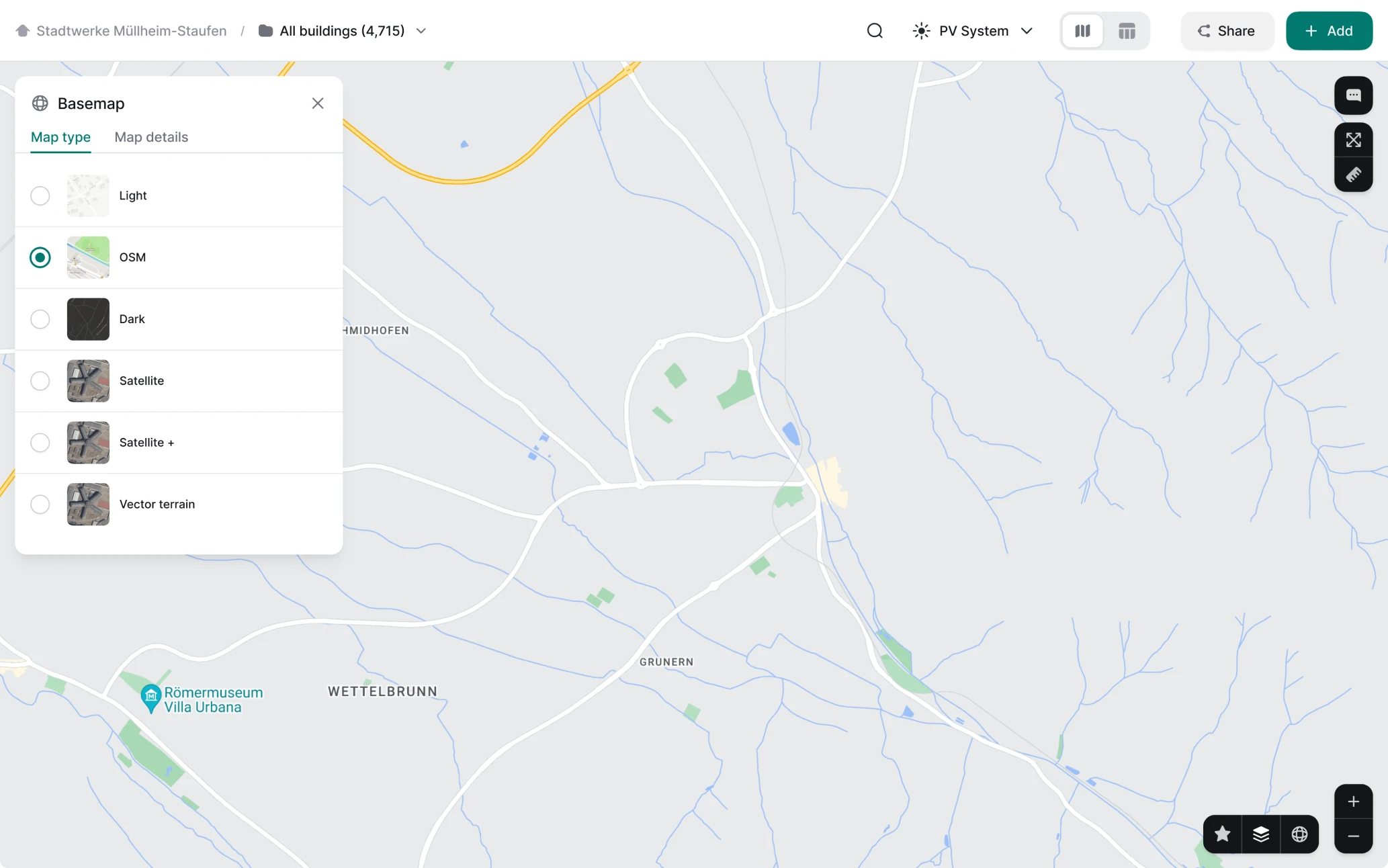Select the Dark basemap radio button
This screenshot has height=868, width=1388.
[x=40, y=319]
